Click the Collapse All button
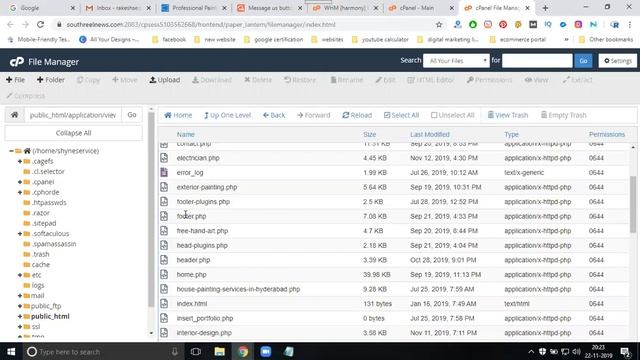Screen dimensions: 640x360 tap(73, 133)
